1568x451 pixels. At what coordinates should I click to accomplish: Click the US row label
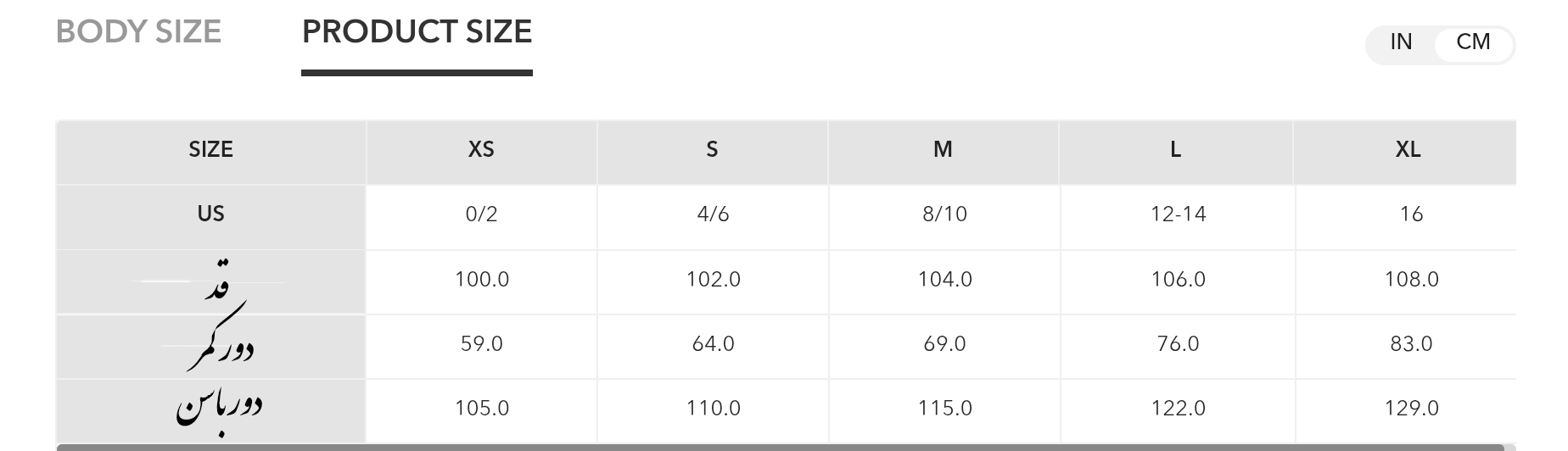pos(210,214)
